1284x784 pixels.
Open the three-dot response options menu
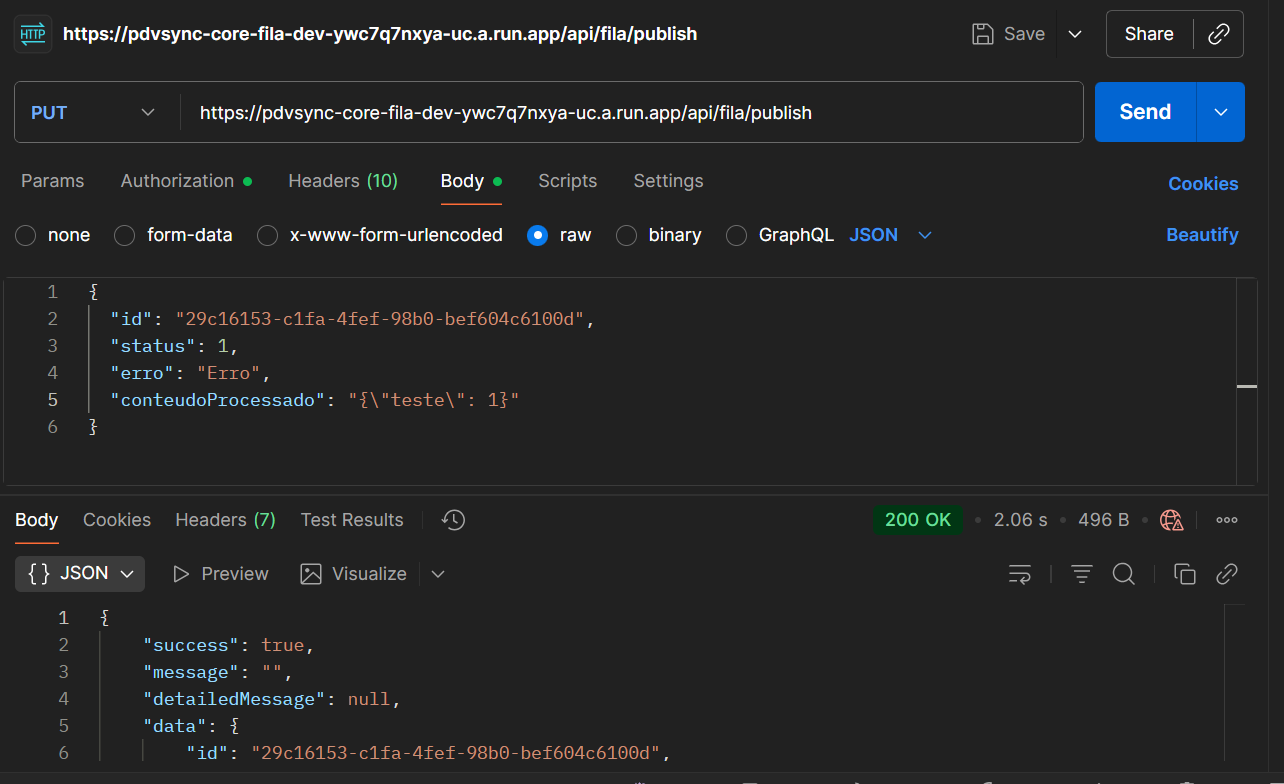(x=1227, y=520)
